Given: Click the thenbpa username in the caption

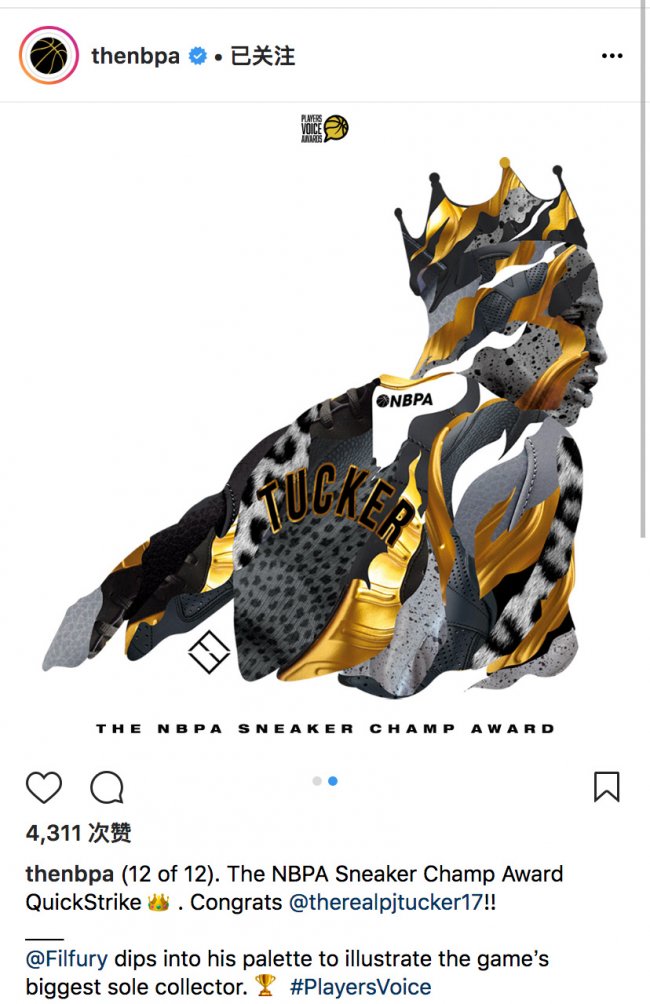Looking at the screenshot, I should click(x=70, y=874).
